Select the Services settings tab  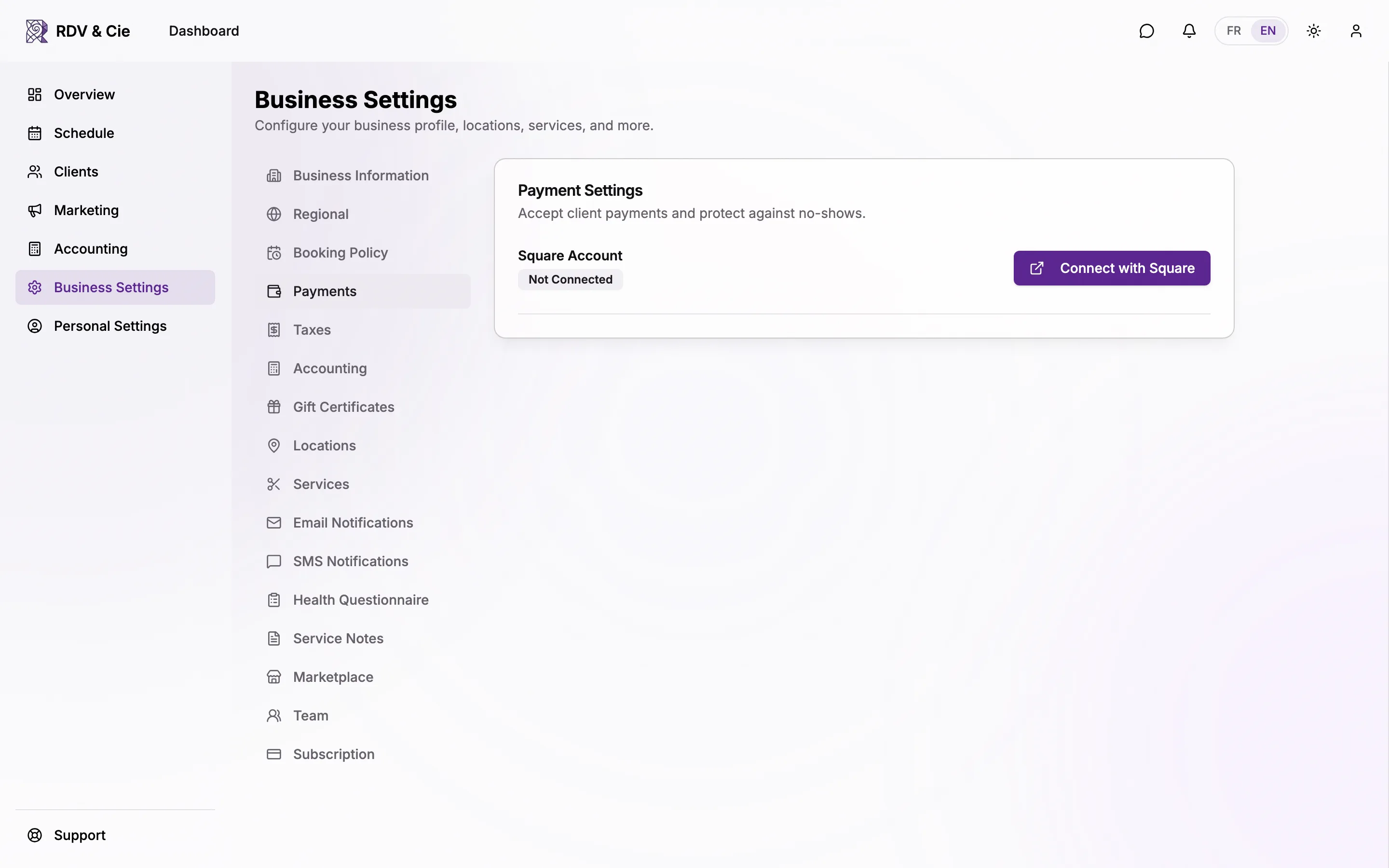[363, 484]
